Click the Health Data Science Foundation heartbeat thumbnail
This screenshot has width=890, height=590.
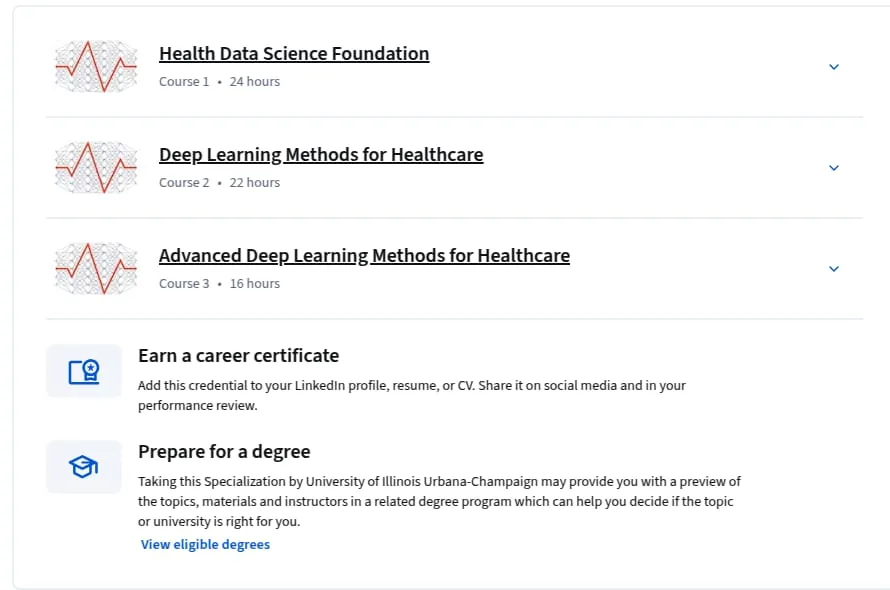point(96,66)
